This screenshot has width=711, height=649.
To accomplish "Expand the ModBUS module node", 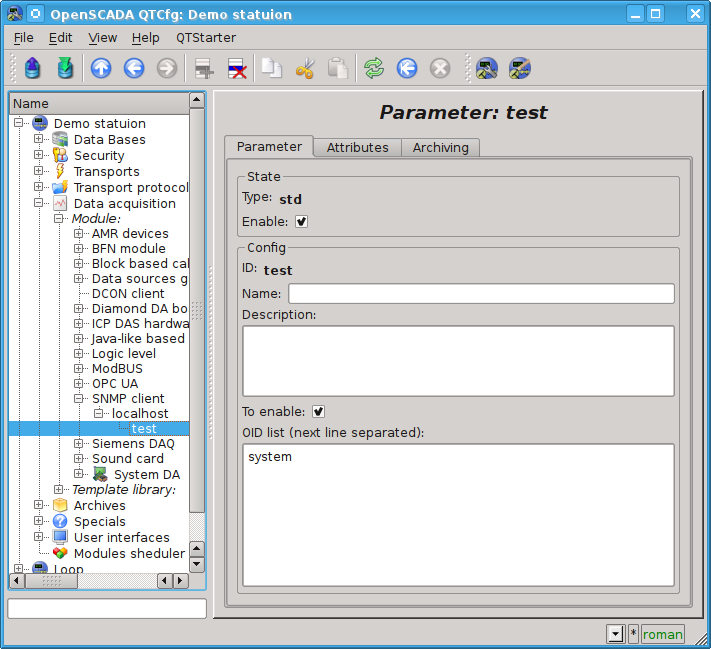I will (79, 369).
